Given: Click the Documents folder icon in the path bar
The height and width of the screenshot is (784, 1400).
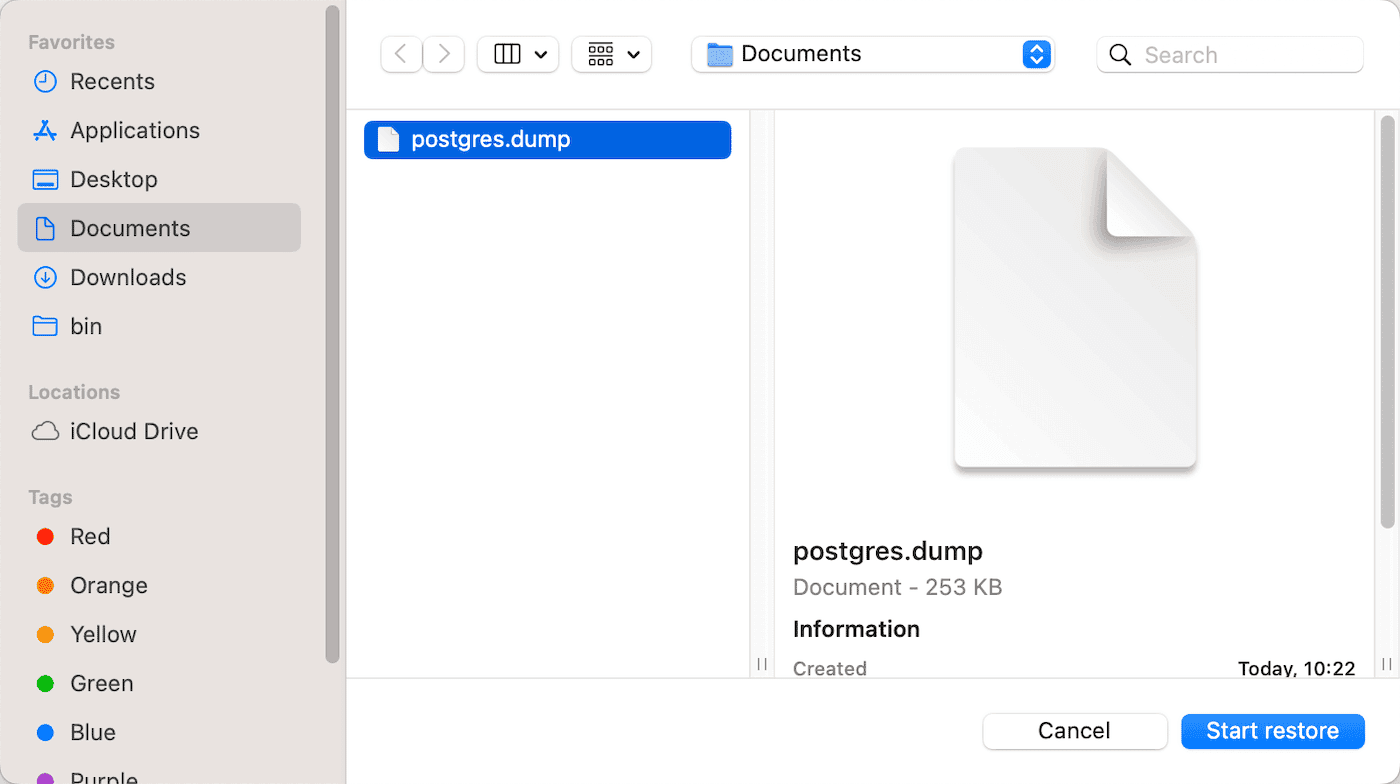Looking at the screenshot, I should (x=718, y=53).
